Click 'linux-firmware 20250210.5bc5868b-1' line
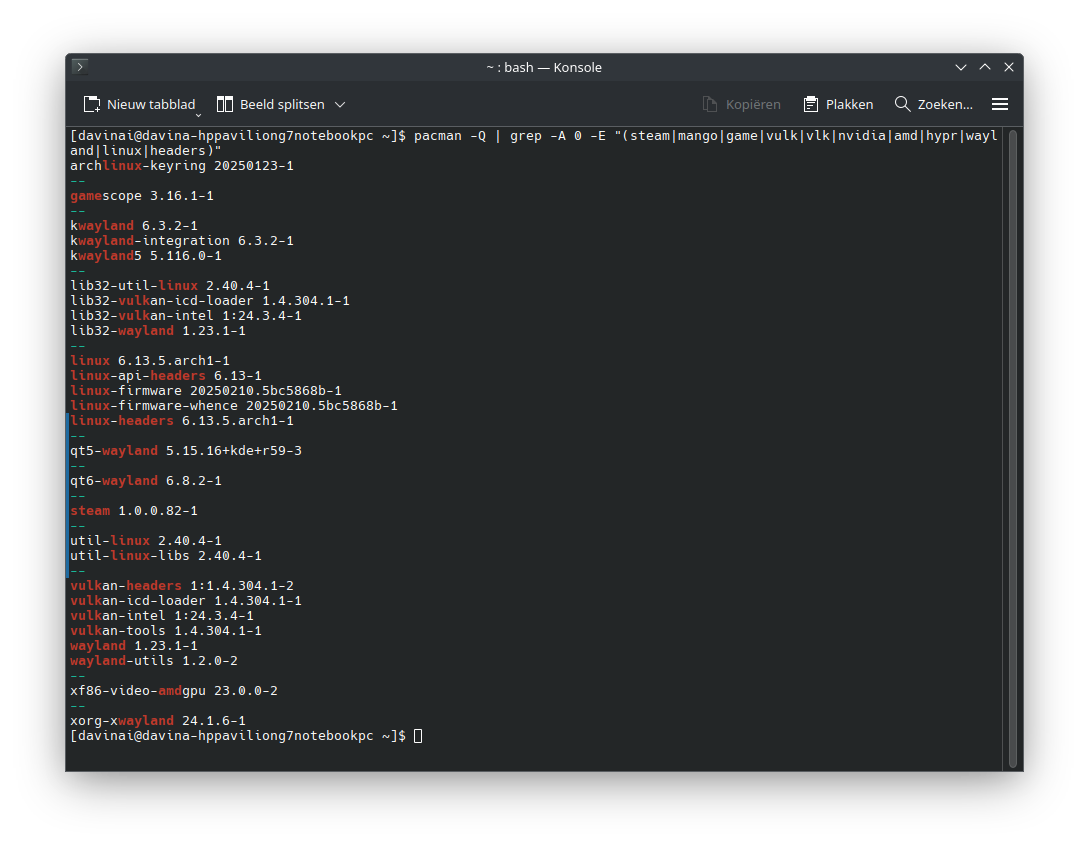 pyautogui.click(x=206, y=391)
